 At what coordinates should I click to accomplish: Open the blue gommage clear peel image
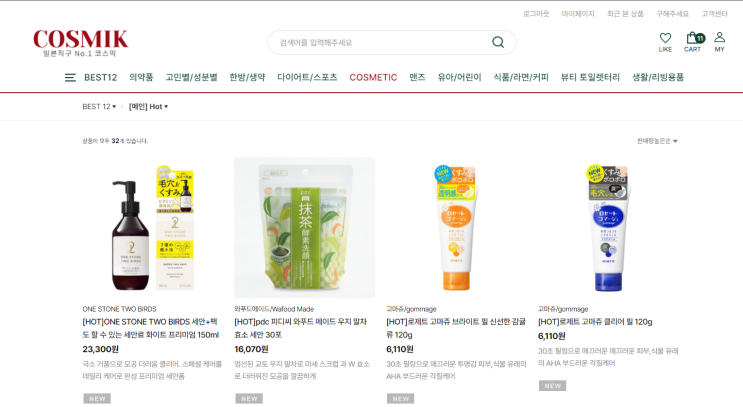pos(608,227)
